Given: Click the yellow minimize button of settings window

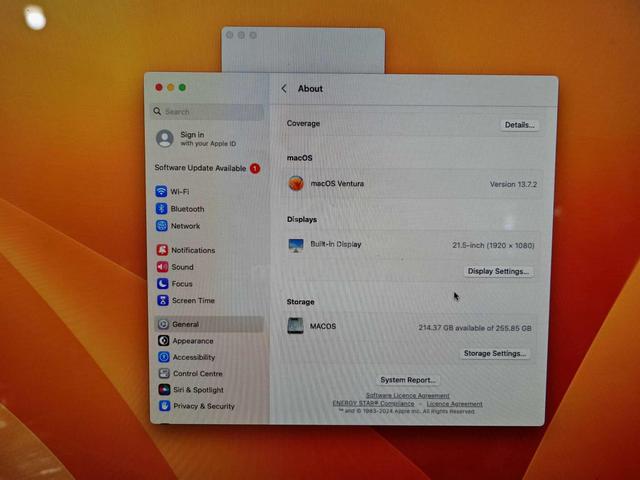Looking at the screenshot, I should point(171,87).
